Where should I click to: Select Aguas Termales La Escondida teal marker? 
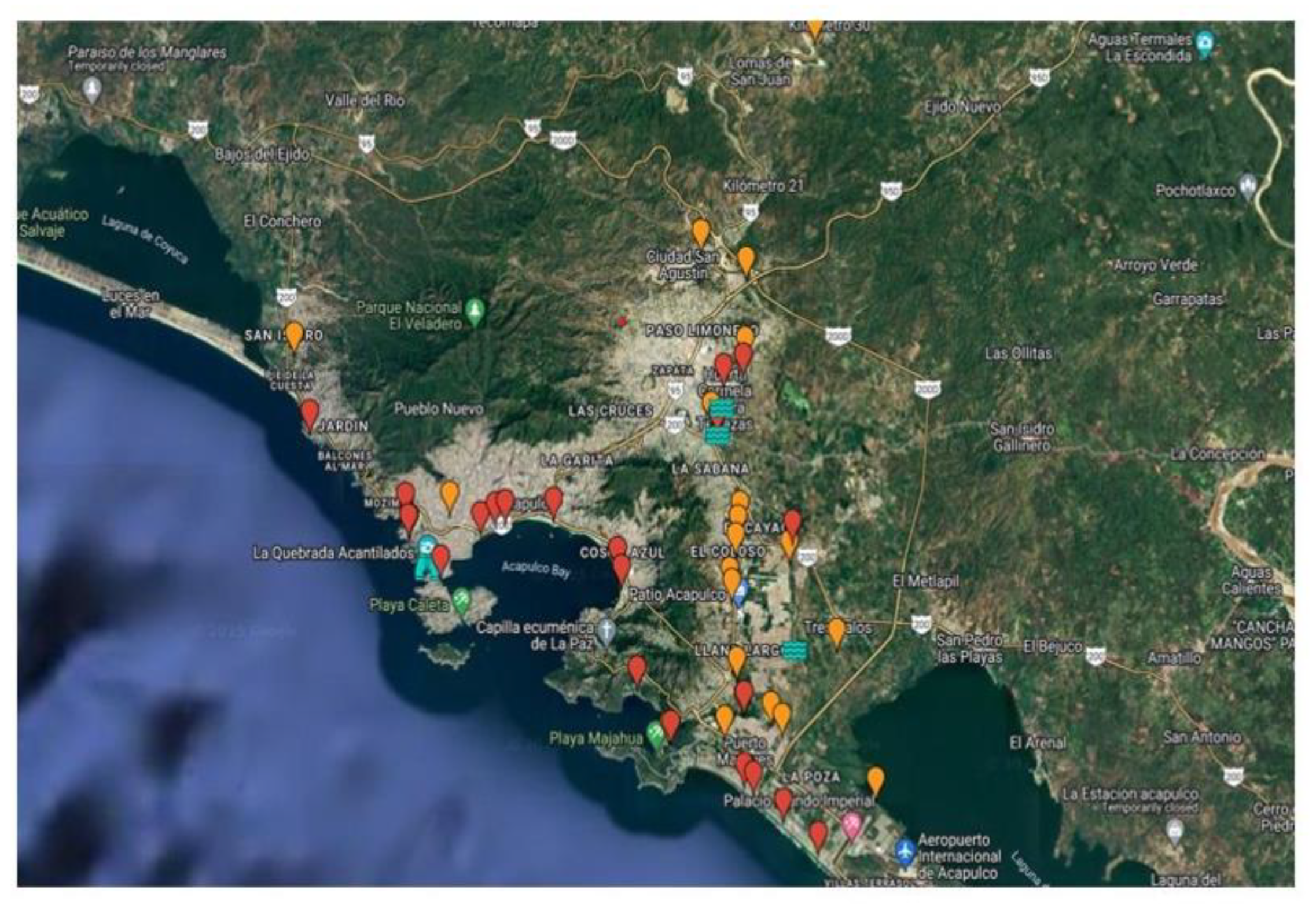pos(1204,43)
